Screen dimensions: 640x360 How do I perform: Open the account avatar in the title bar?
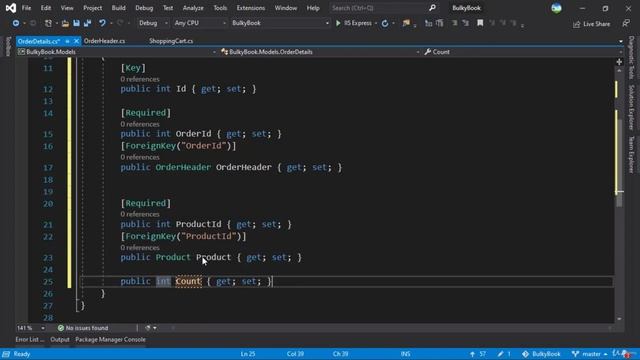(556, 8)
